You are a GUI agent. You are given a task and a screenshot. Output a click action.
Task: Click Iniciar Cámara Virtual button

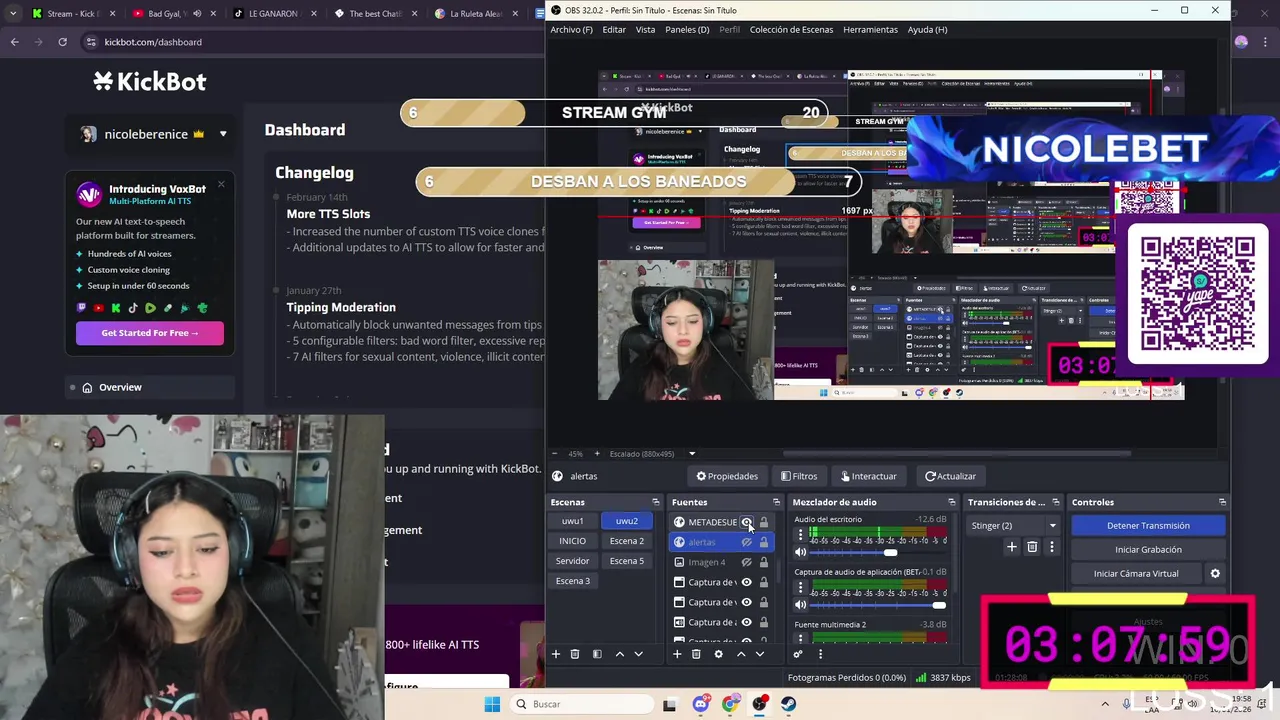(x=1136, y=574)
